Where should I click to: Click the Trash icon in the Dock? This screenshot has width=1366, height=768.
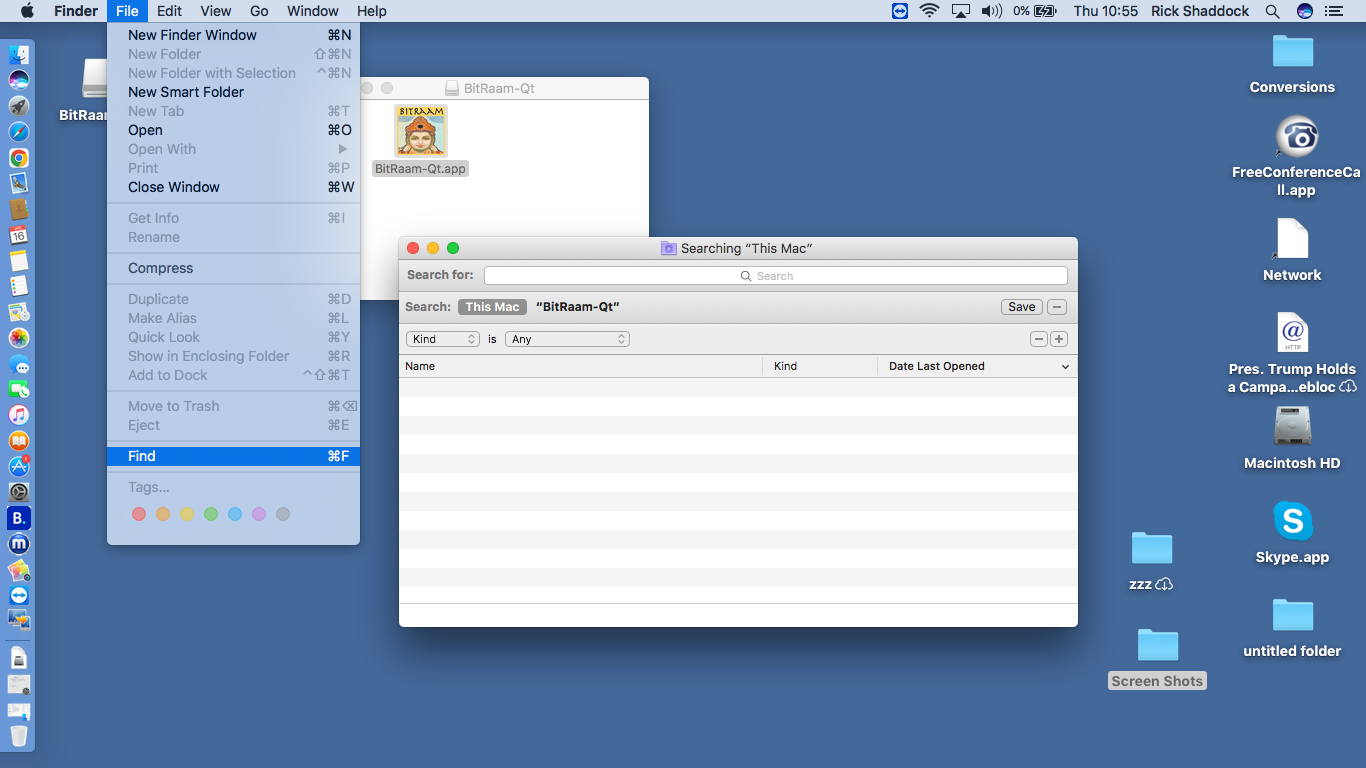(19, 736)
